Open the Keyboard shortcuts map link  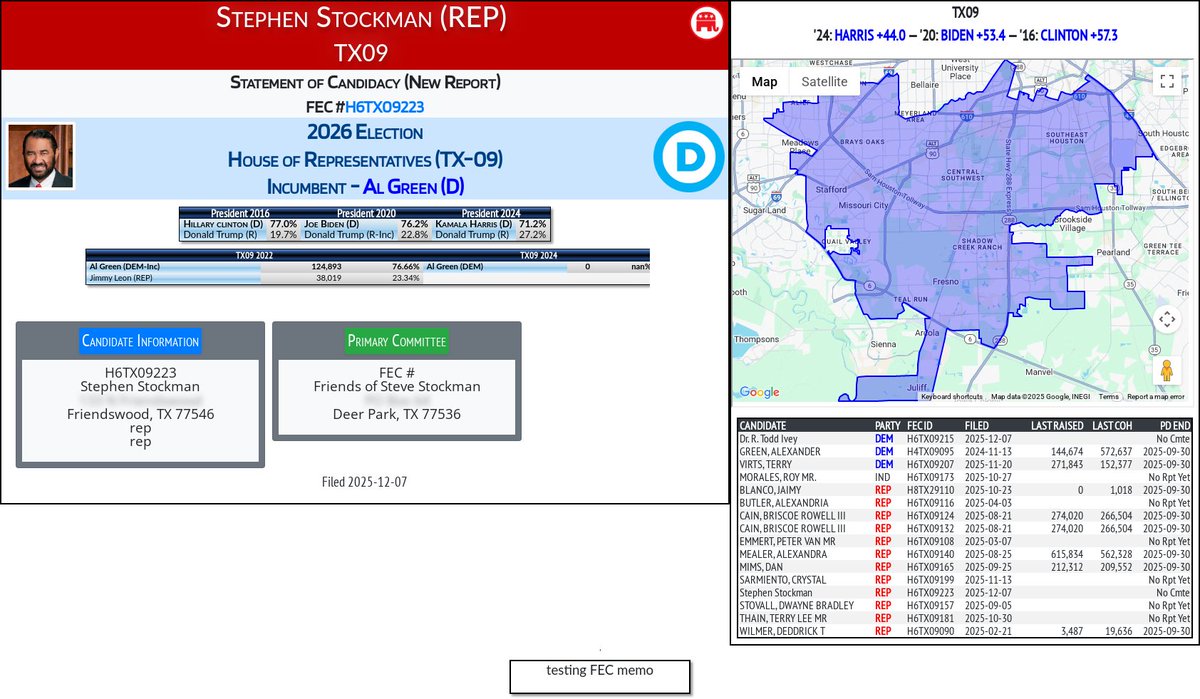point(951,397)
